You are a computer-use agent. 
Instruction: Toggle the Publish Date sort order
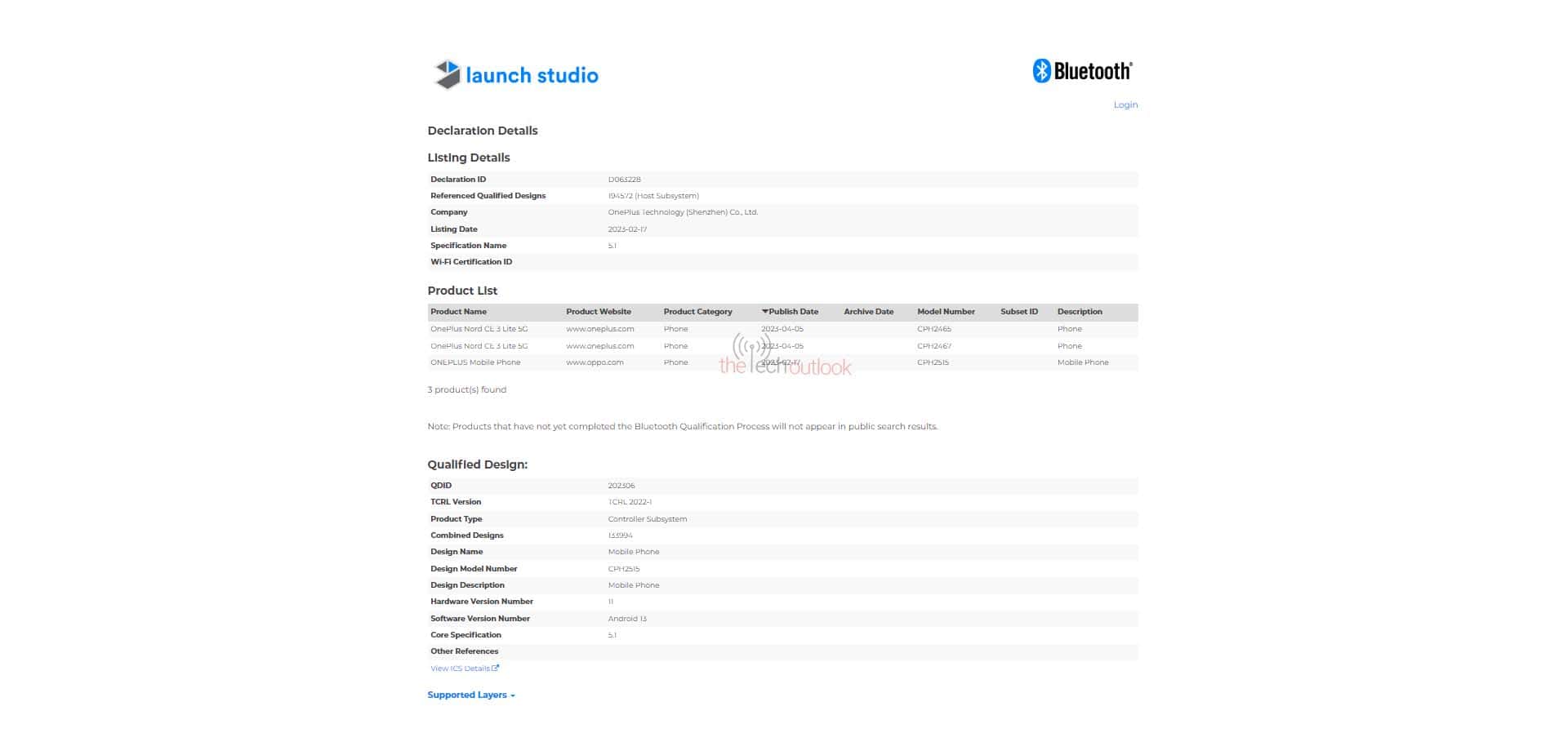coord(790,312)
